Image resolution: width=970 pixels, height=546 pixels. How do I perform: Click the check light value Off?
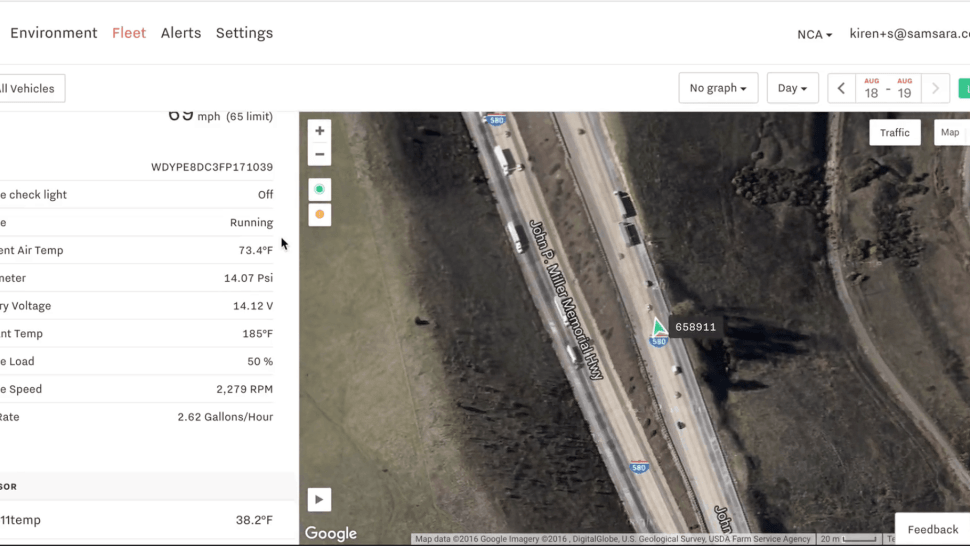(x=265, y=195)
